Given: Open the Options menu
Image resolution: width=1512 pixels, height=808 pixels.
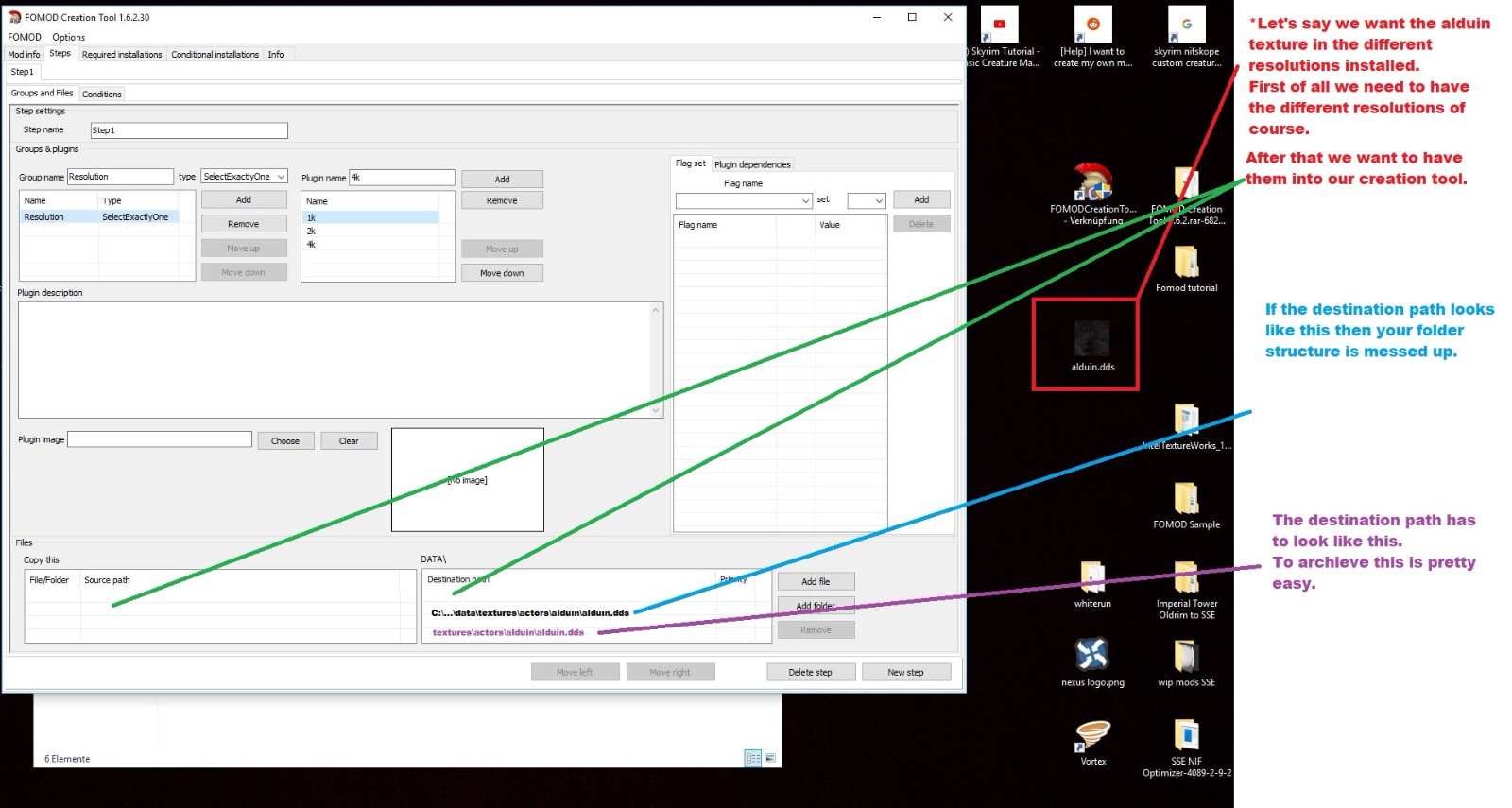Looking at the screenshot, I should coord(68,37).
